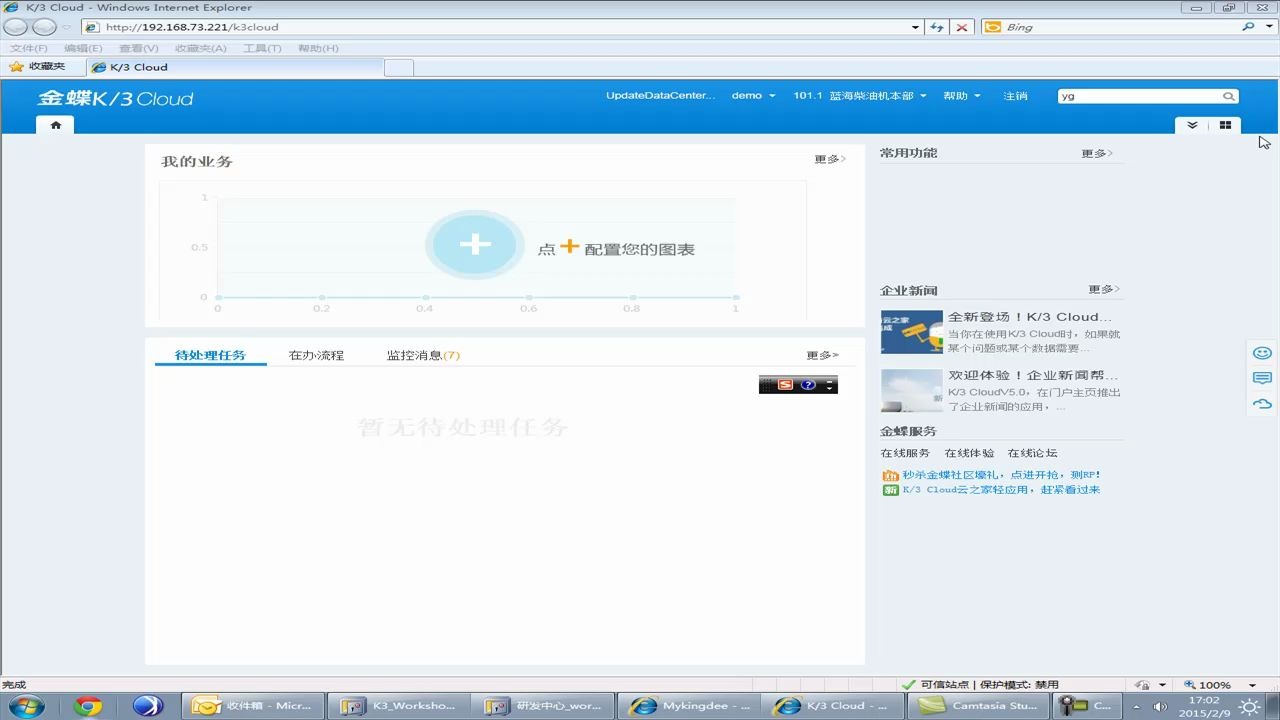Click the big plus circle to configure chart
Image resolution: width=1280 pixels, height=720 pixels.
point(475,245)
